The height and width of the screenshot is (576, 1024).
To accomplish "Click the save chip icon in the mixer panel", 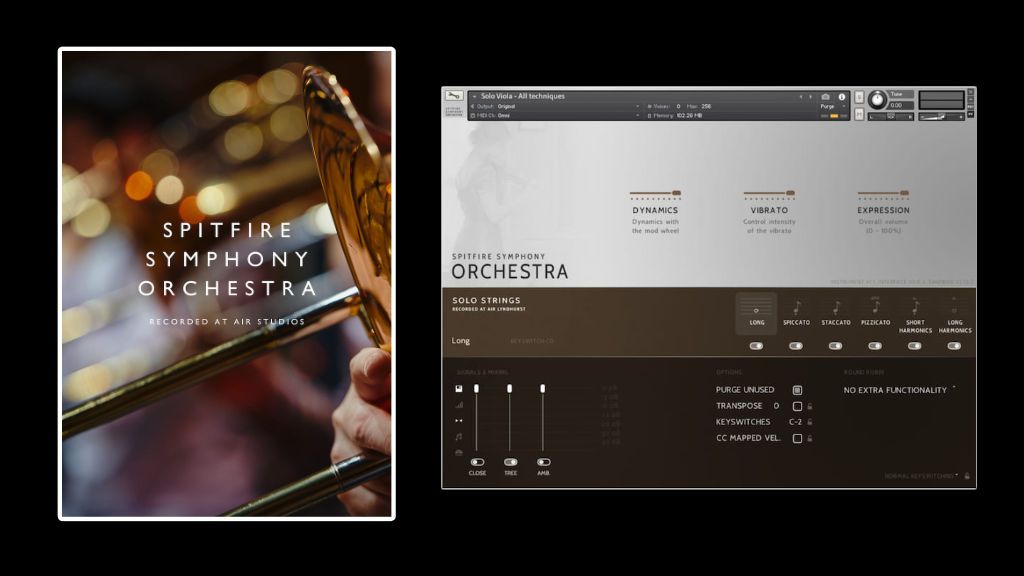I will [x=458, y=389].
